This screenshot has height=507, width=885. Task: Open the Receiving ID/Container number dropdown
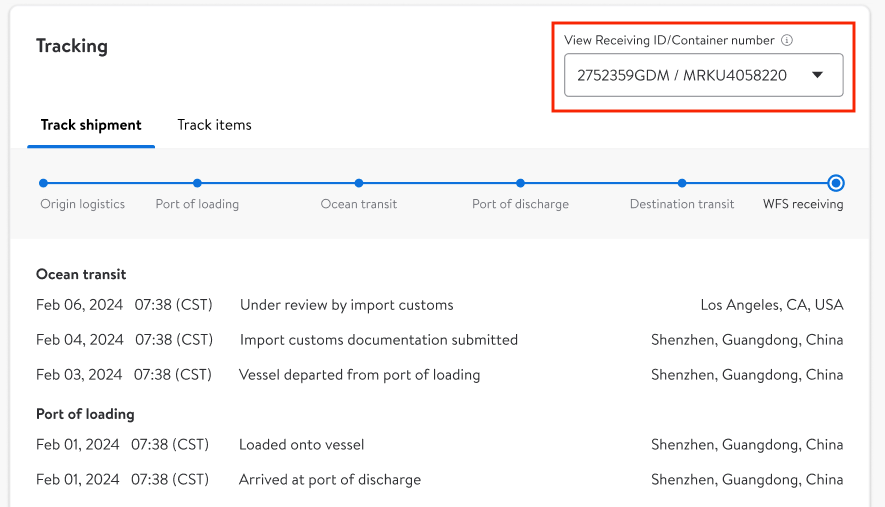(703, 75)
